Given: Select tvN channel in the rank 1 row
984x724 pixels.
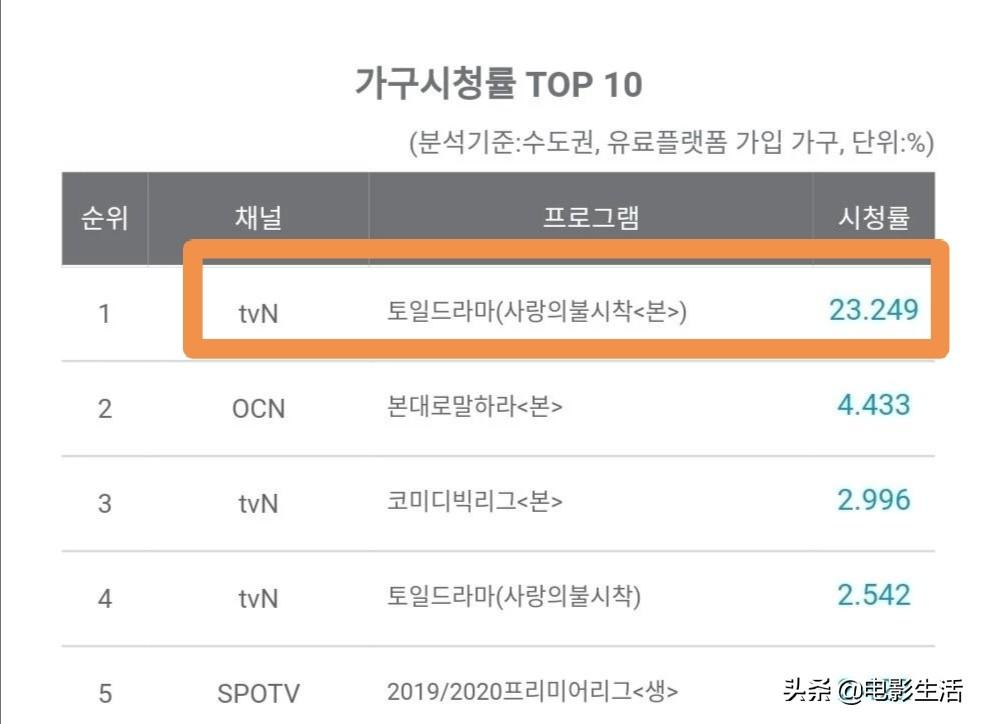Looking at the screenshot, I should pyautogui.click(x=258, y=313).
